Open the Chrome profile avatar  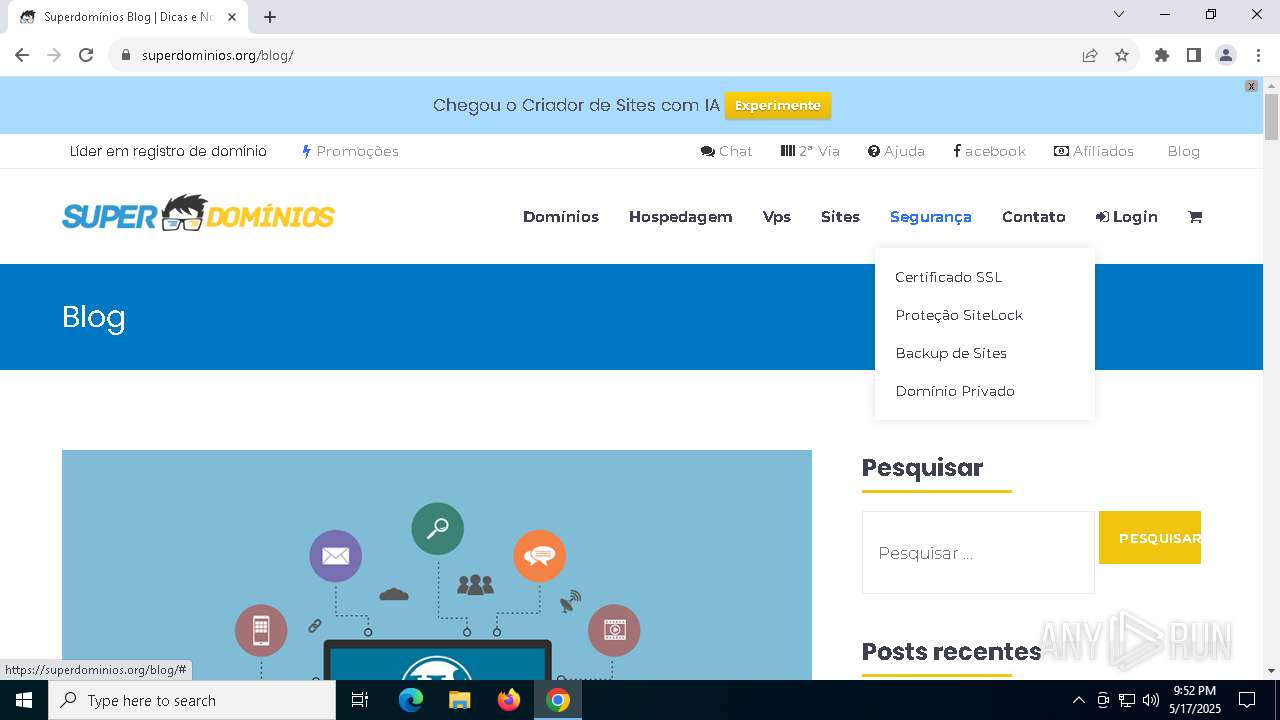[x=1226, y=55]
